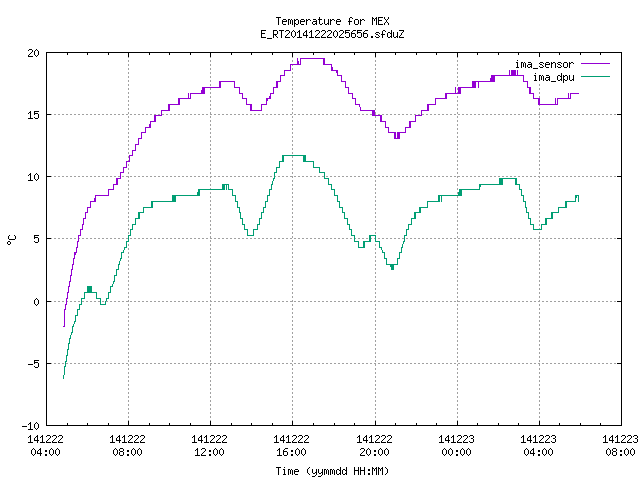Click the x-axis label 141222 08:00
This screenshot has height=480, width=640.
pyautogui.click(x=127, y=446)
